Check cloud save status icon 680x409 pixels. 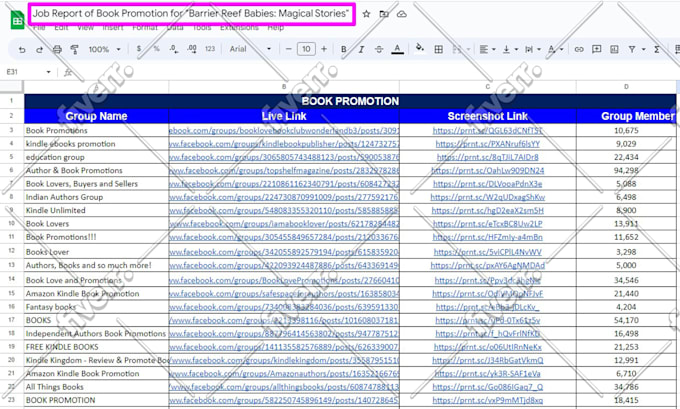402,14
